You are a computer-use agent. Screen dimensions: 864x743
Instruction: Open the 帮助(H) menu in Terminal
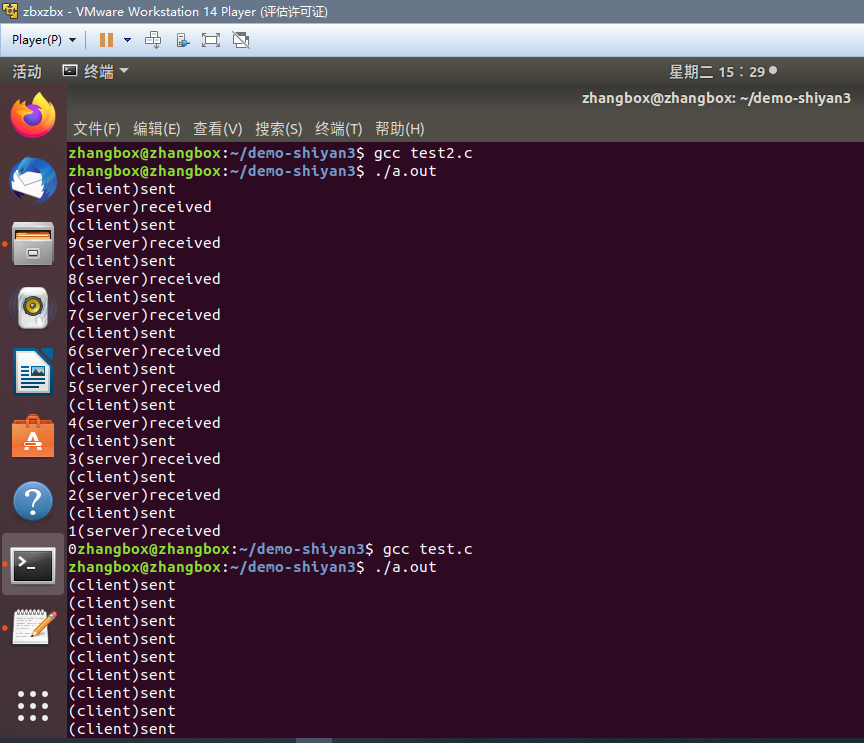399,128
